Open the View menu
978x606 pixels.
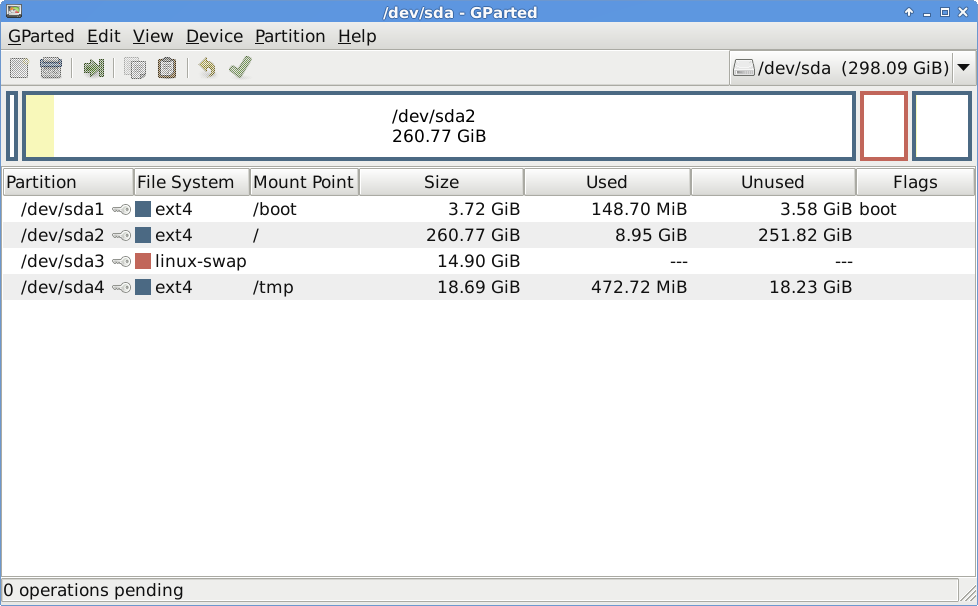pyautogui.click(x=153, y=36)
